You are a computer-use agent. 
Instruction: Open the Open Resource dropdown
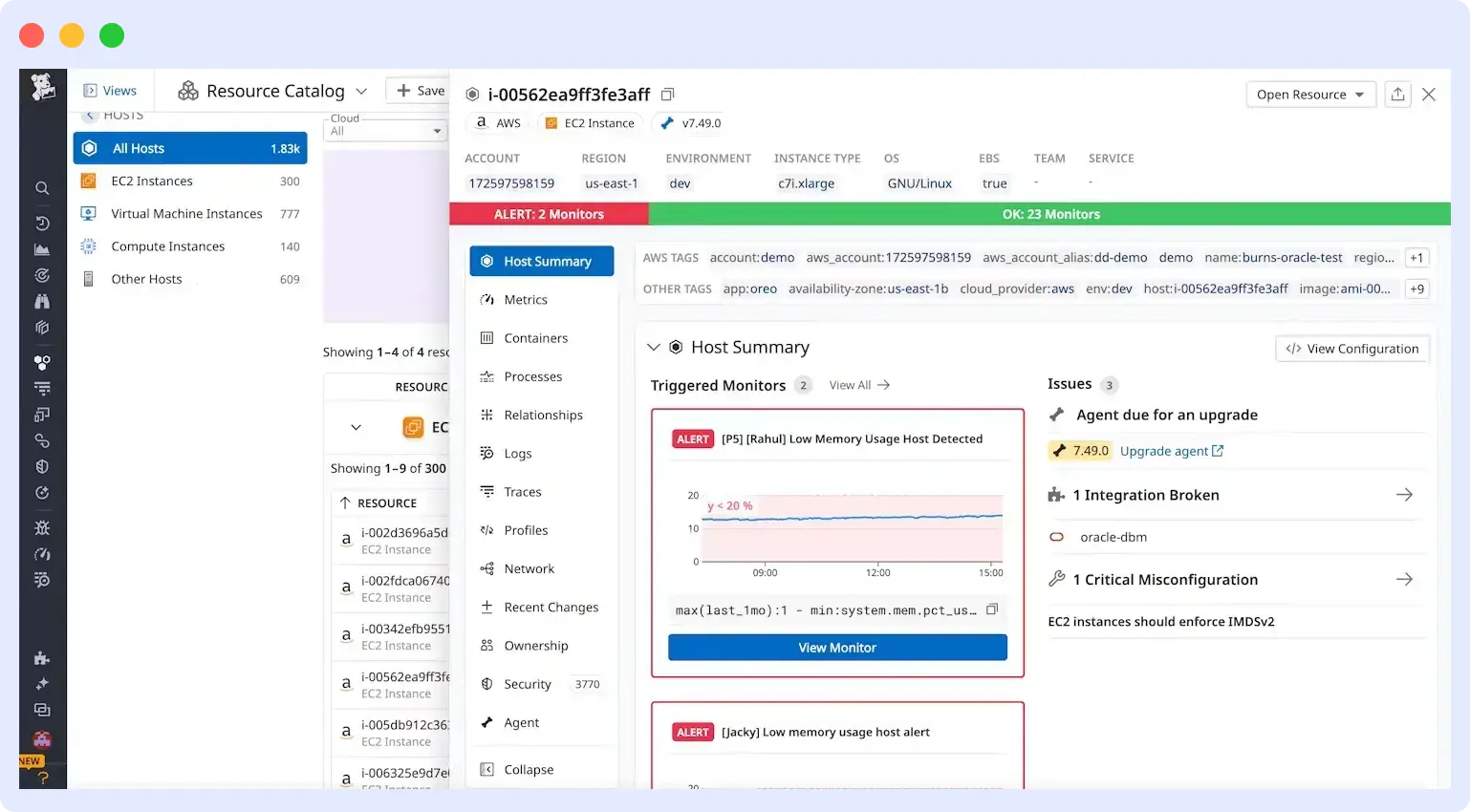pyautogui.click(x=1310, y=94)
